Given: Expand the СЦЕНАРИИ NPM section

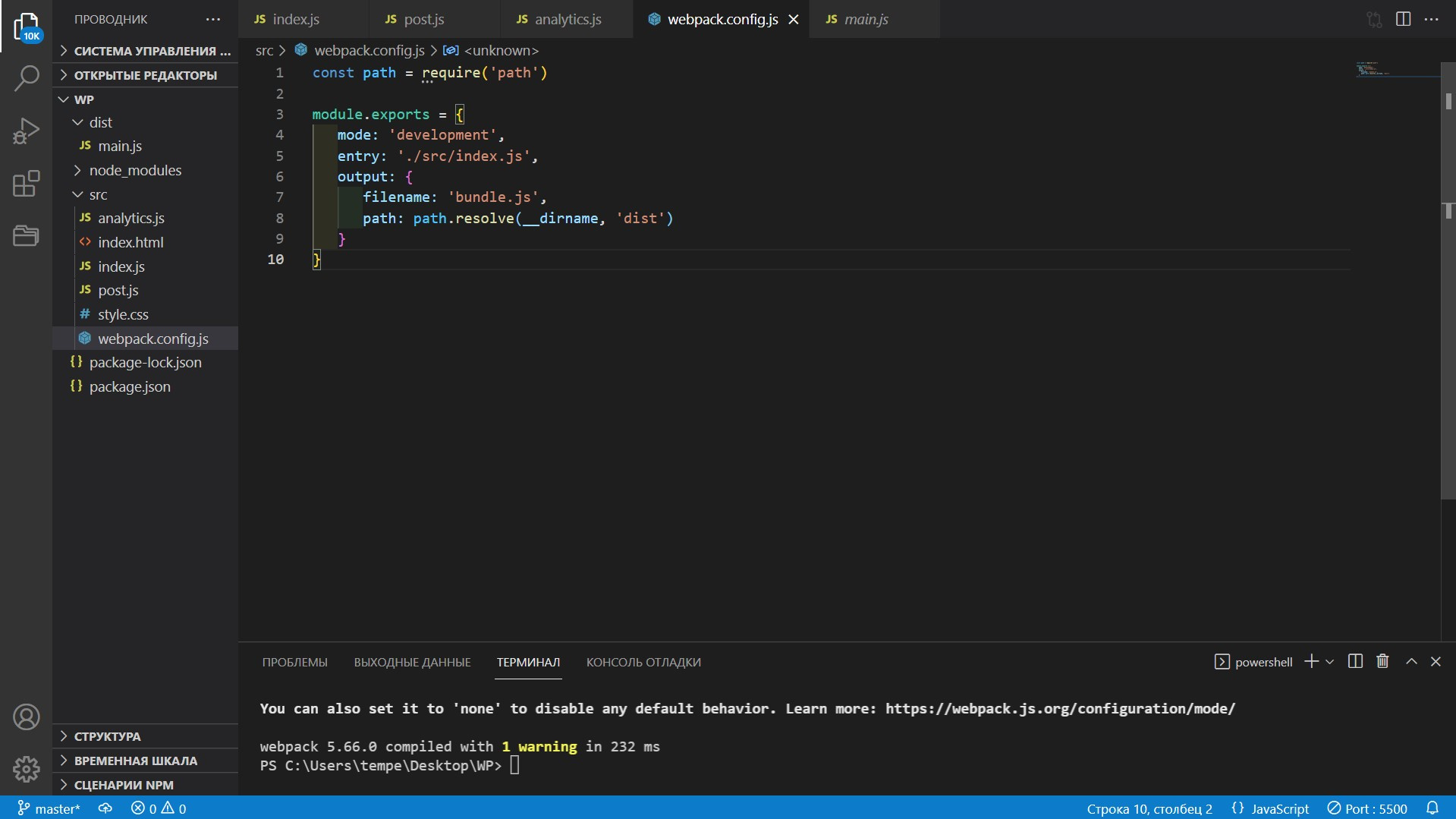Looking at the screenshot, I should point(146,785).
